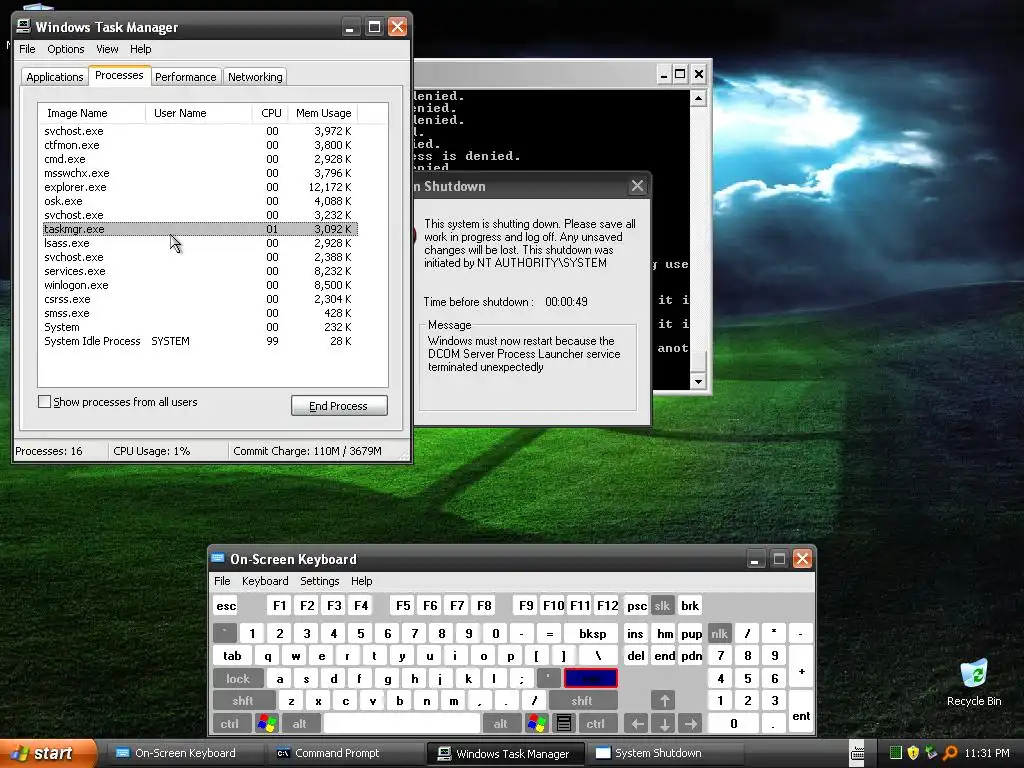This screenshot has width=1024, height=768.
Task: Close the Command Prompt window
Action: tap(699, 74)
